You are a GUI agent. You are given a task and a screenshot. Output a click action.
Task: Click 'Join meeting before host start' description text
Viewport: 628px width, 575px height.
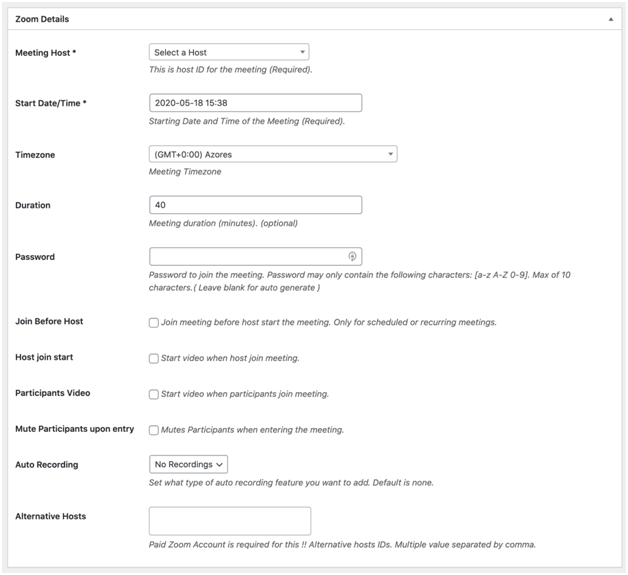tap(329, 322)
